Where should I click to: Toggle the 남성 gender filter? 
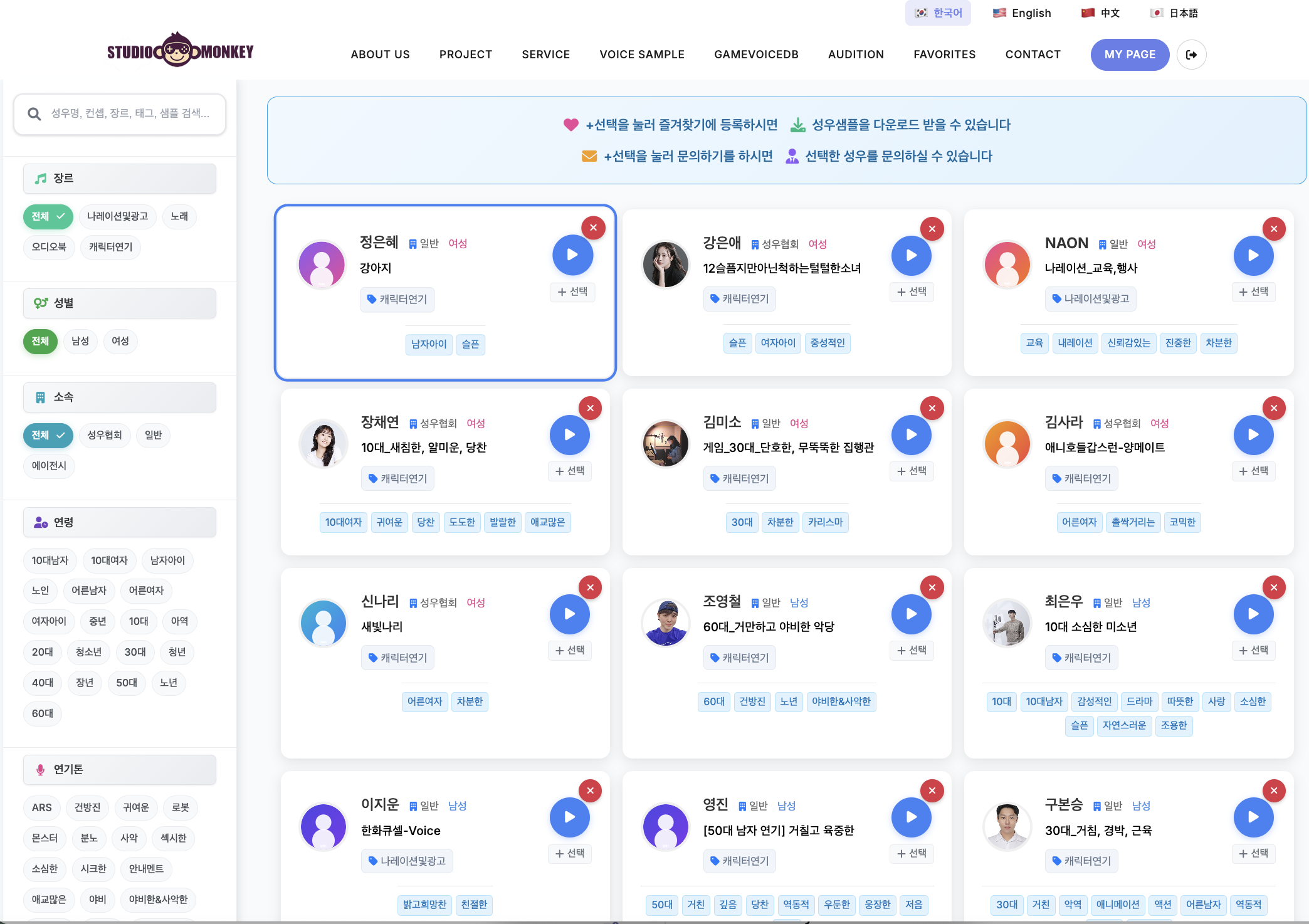(x=80, y=341)
